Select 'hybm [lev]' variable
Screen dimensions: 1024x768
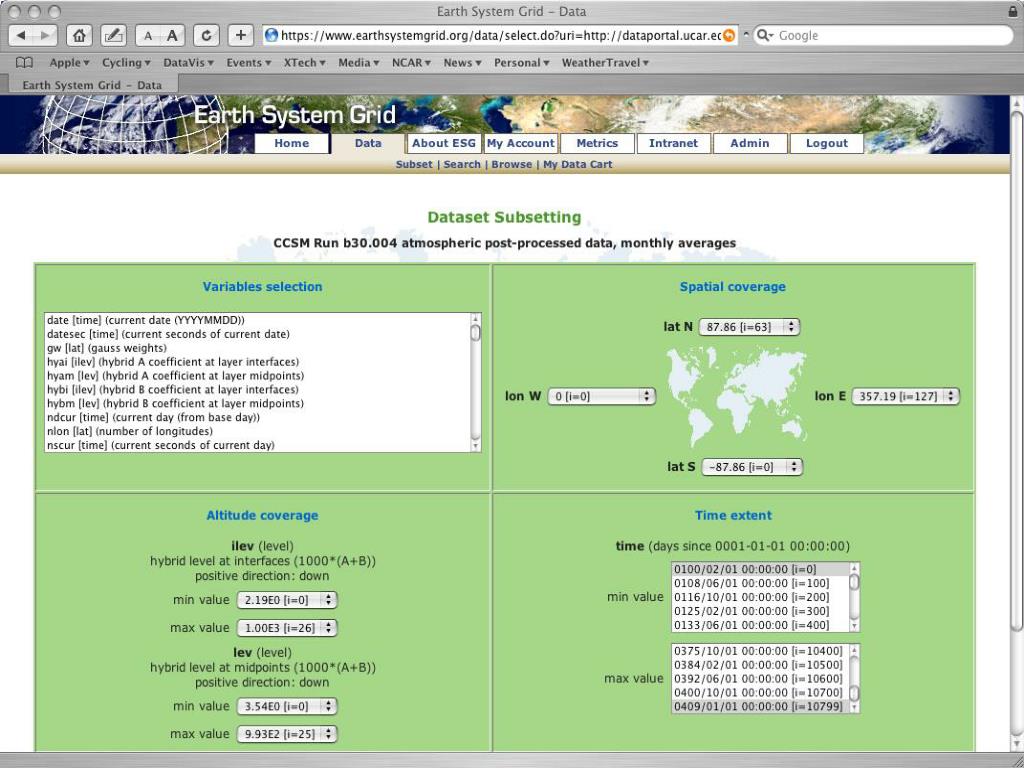[257, 404]
